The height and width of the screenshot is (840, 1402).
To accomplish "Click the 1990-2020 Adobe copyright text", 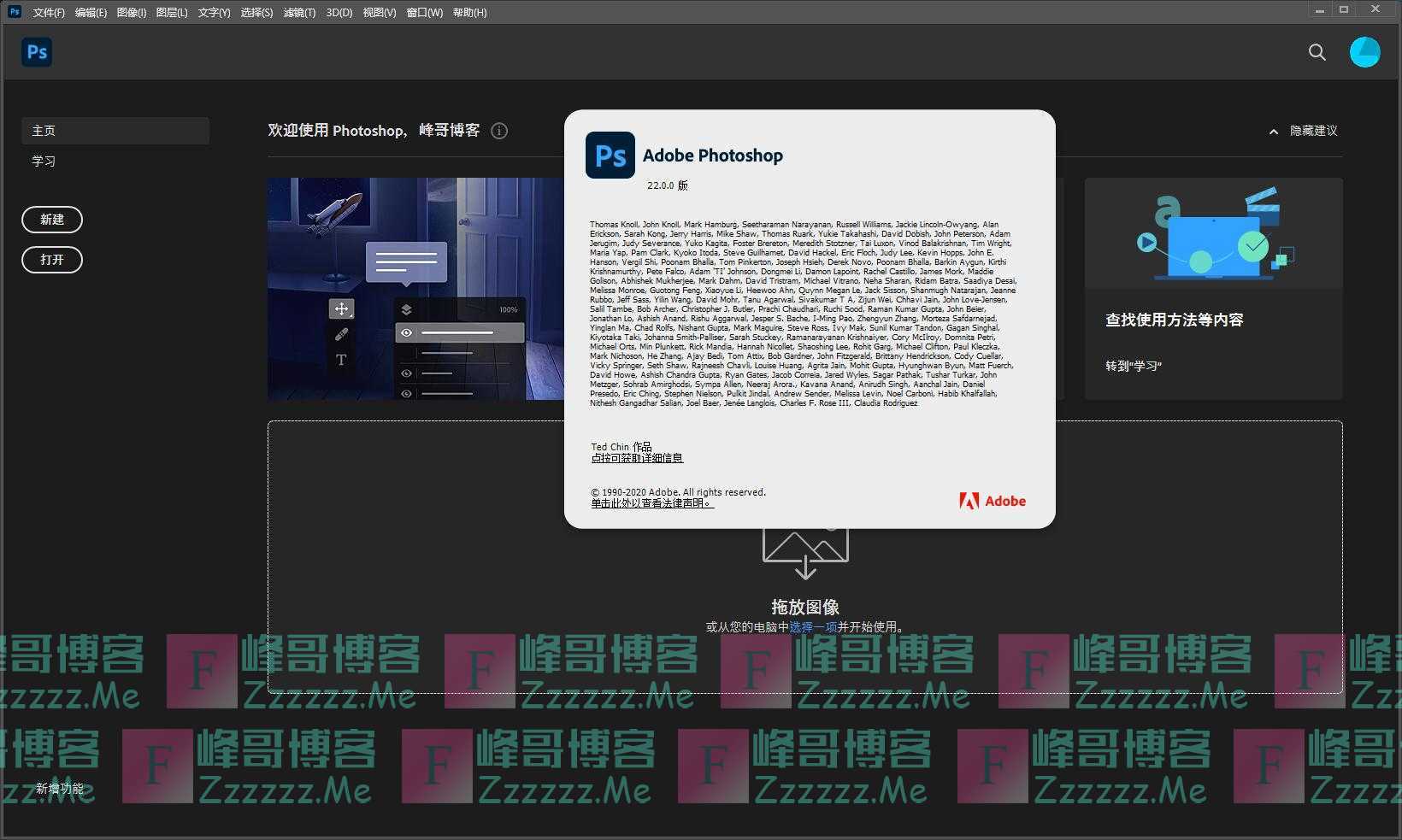I will pos(679,492).
